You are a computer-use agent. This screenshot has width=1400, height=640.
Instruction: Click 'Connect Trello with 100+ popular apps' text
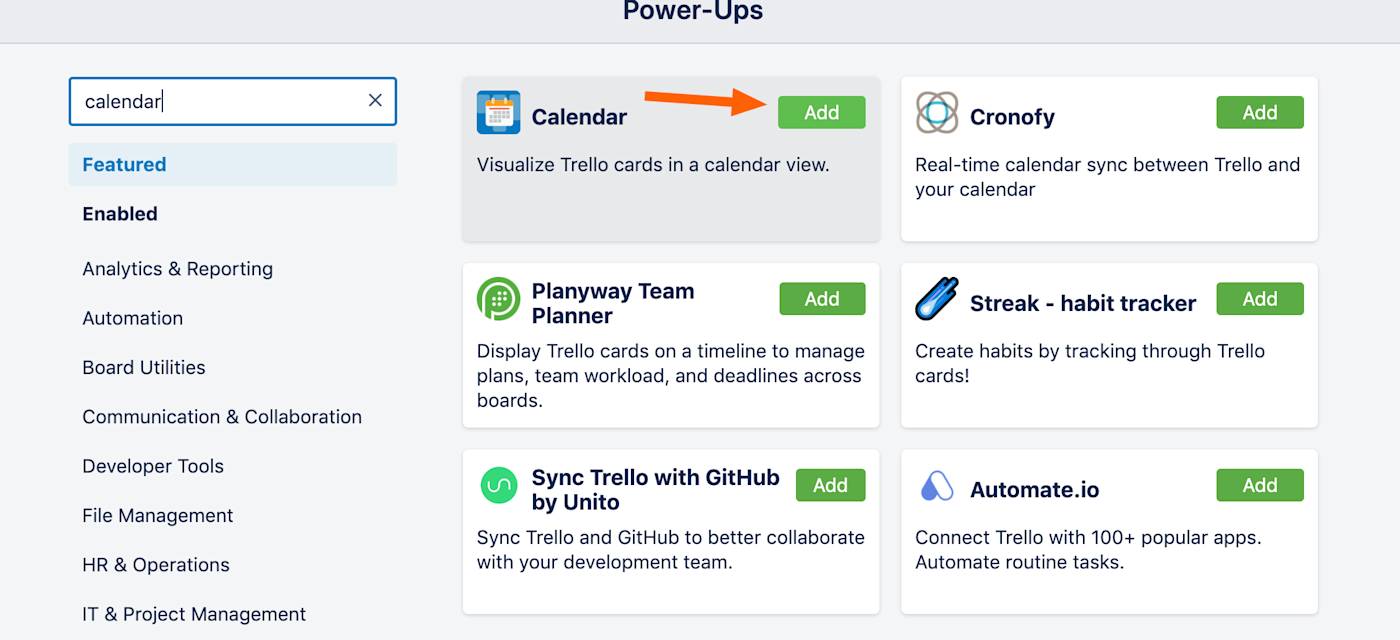1088,550
